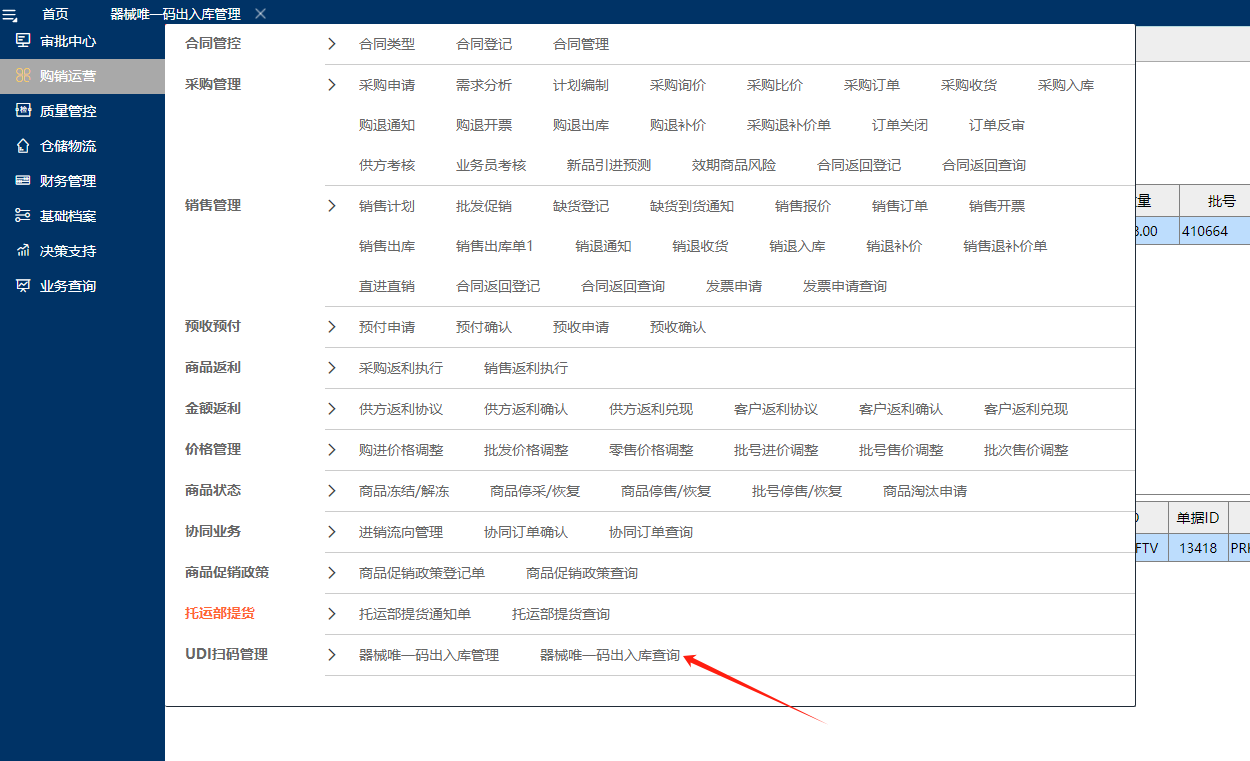This screenshot has height=761, width=1250.
Task: Open 采购入库 entry
Action: tap(1066, 85)
